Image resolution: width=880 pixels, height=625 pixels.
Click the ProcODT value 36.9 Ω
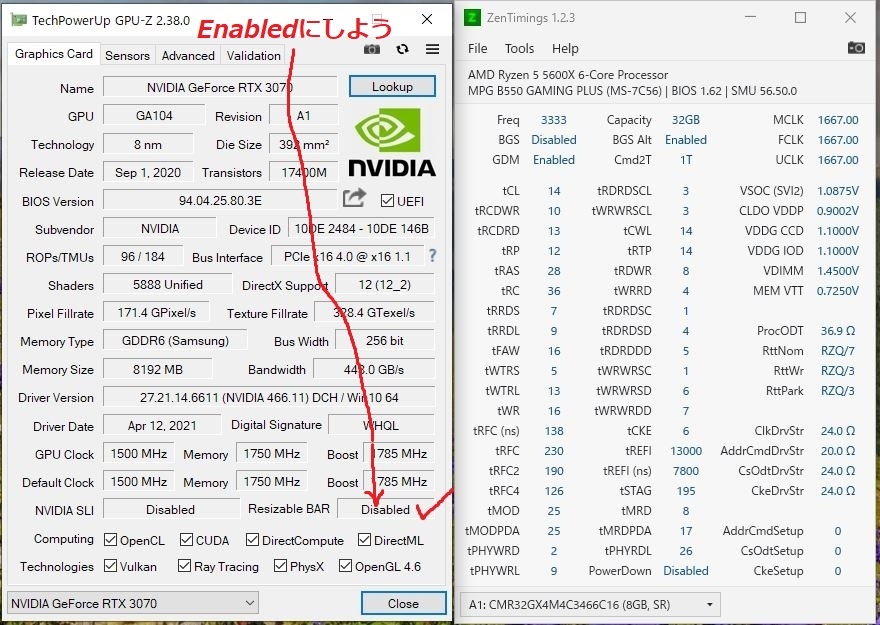(x=837, y=331)
